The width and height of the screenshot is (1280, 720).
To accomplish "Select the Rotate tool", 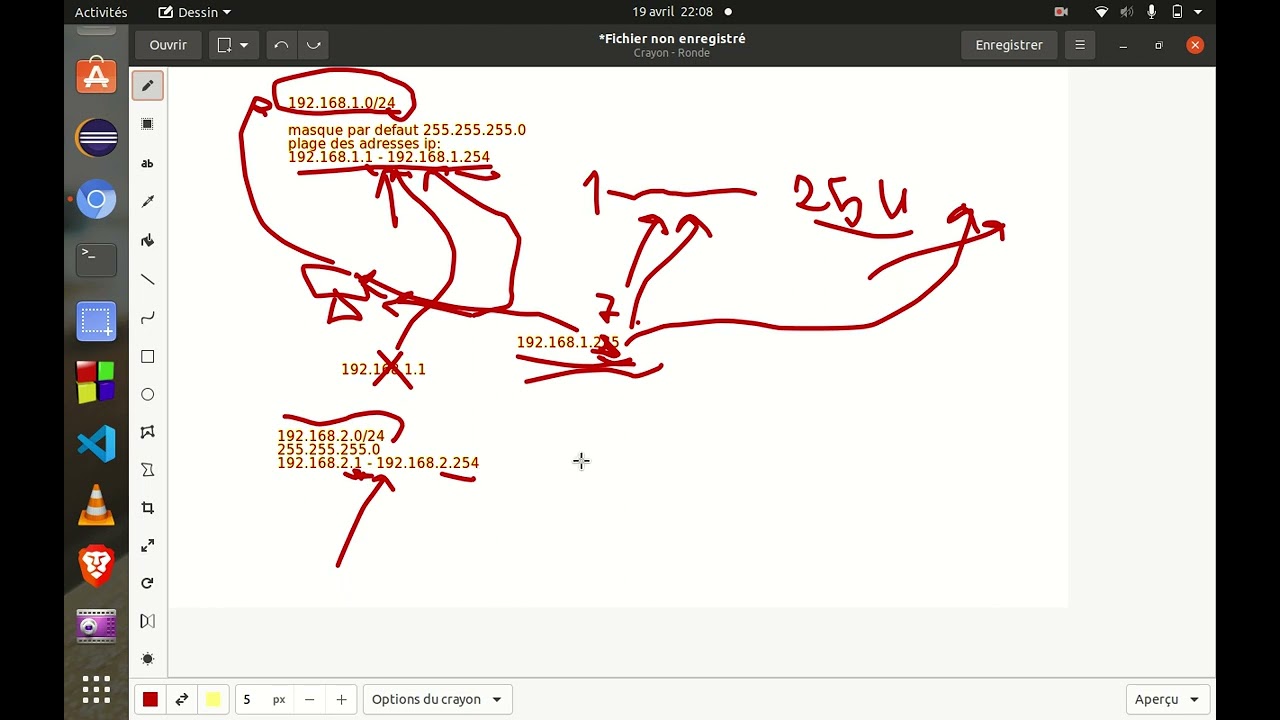I will [x=147, y=583].
